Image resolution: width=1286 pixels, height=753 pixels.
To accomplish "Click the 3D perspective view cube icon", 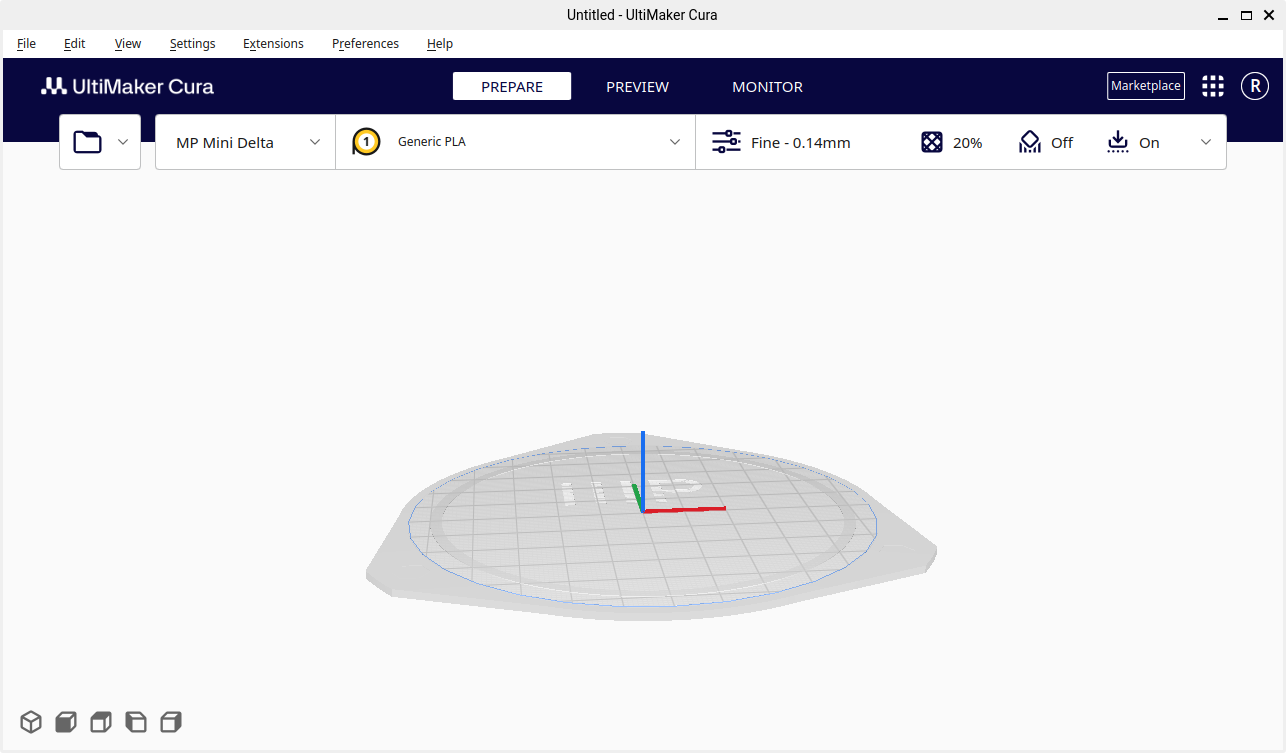I will (31, 722).
